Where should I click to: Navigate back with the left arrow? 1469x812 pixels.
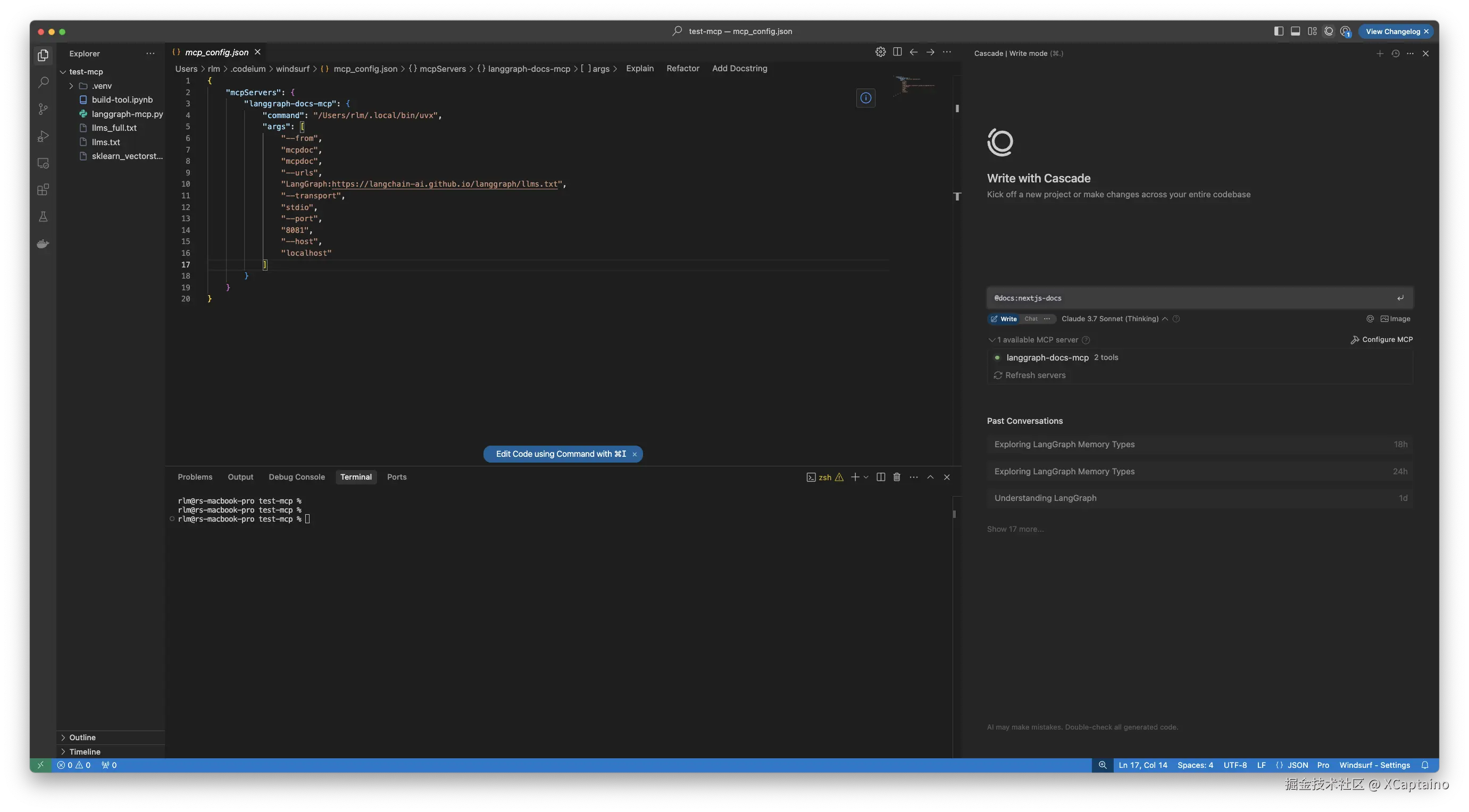click(914, 52)
